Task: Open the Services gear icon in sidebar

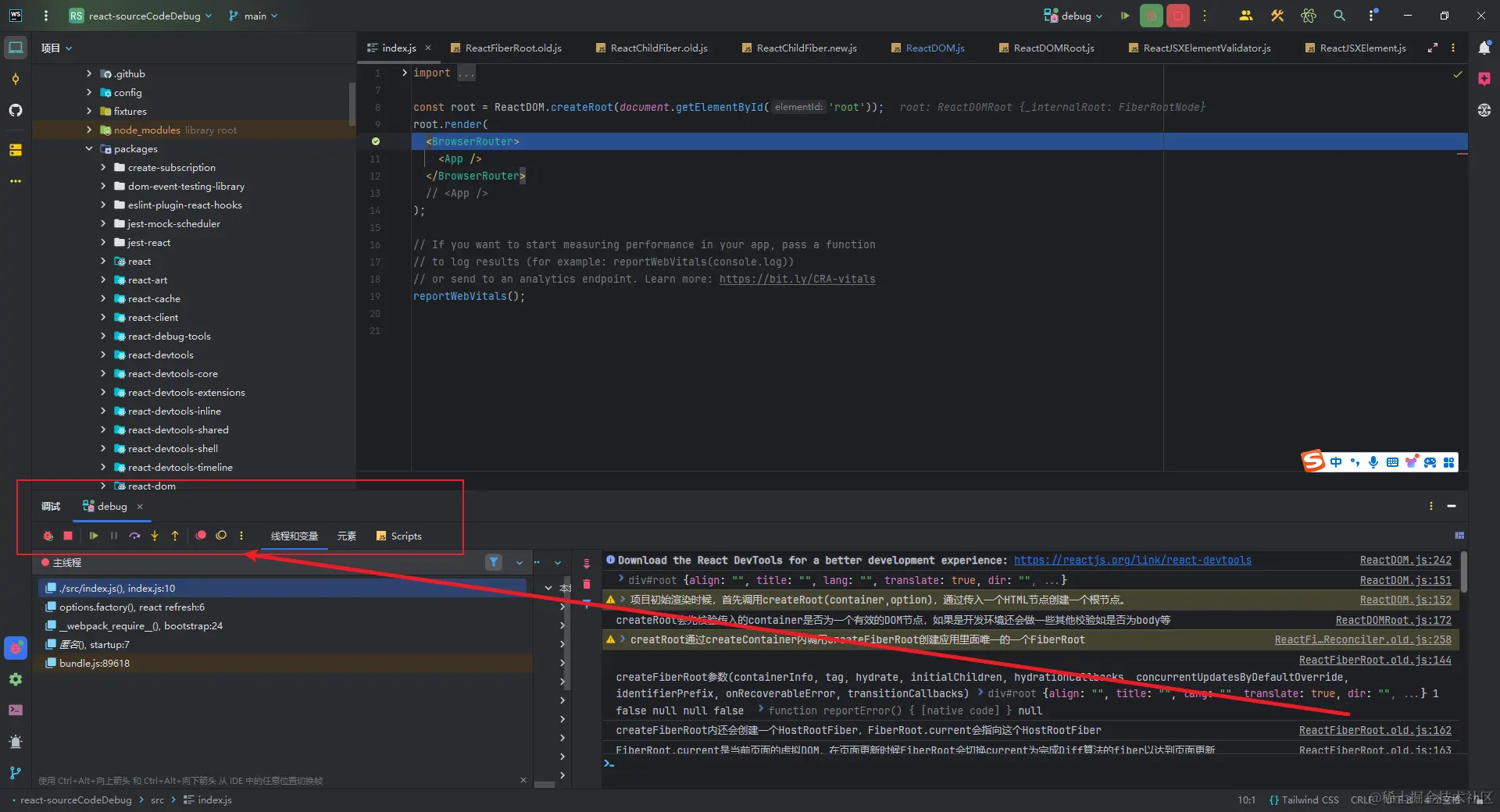Action: [16, 679]
